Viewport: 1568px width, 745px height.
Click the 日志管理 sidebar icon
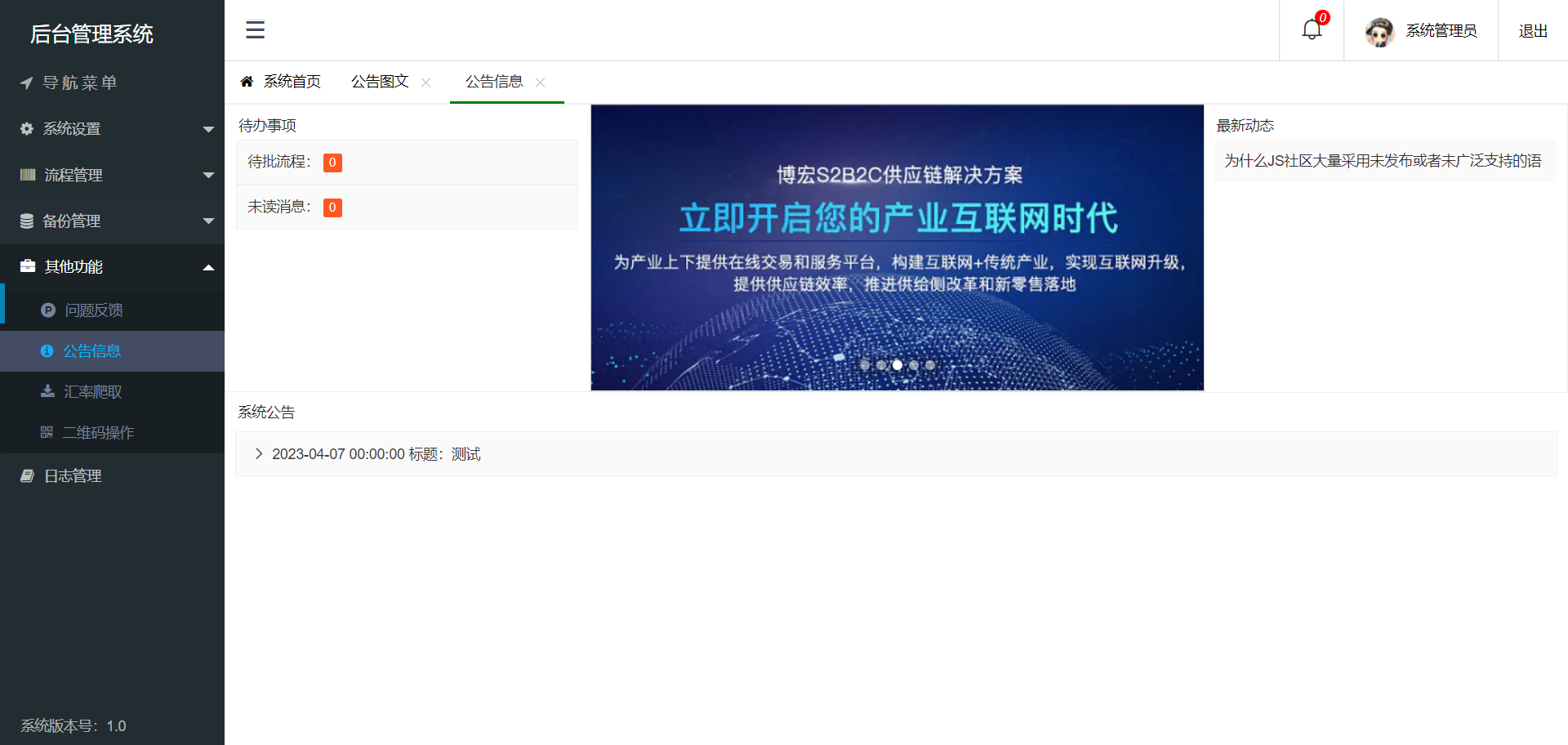pyautogui.click(x=25, y=475)
